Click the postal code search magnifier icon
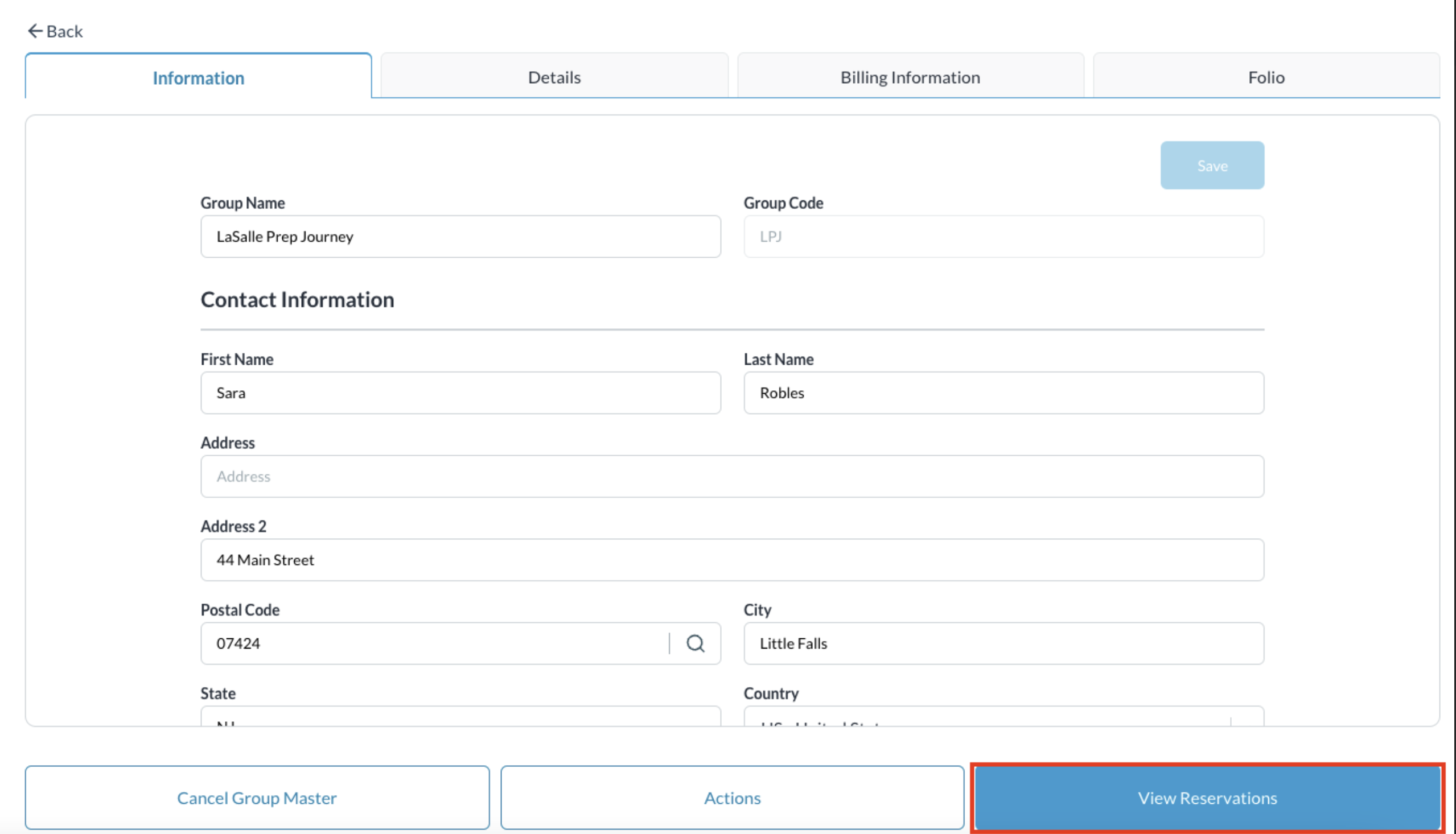 pyautogui.click(x=695, y=643)
